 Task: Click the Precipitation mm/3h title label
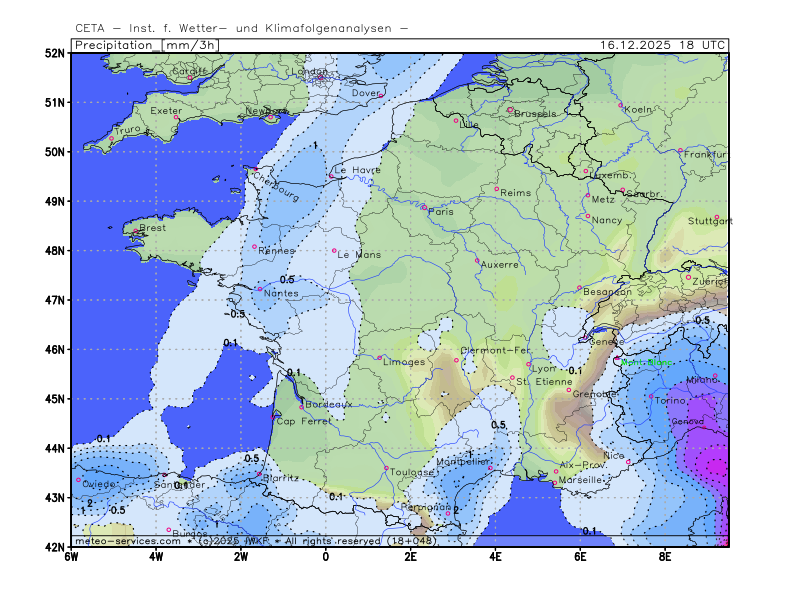pos(146,45)
